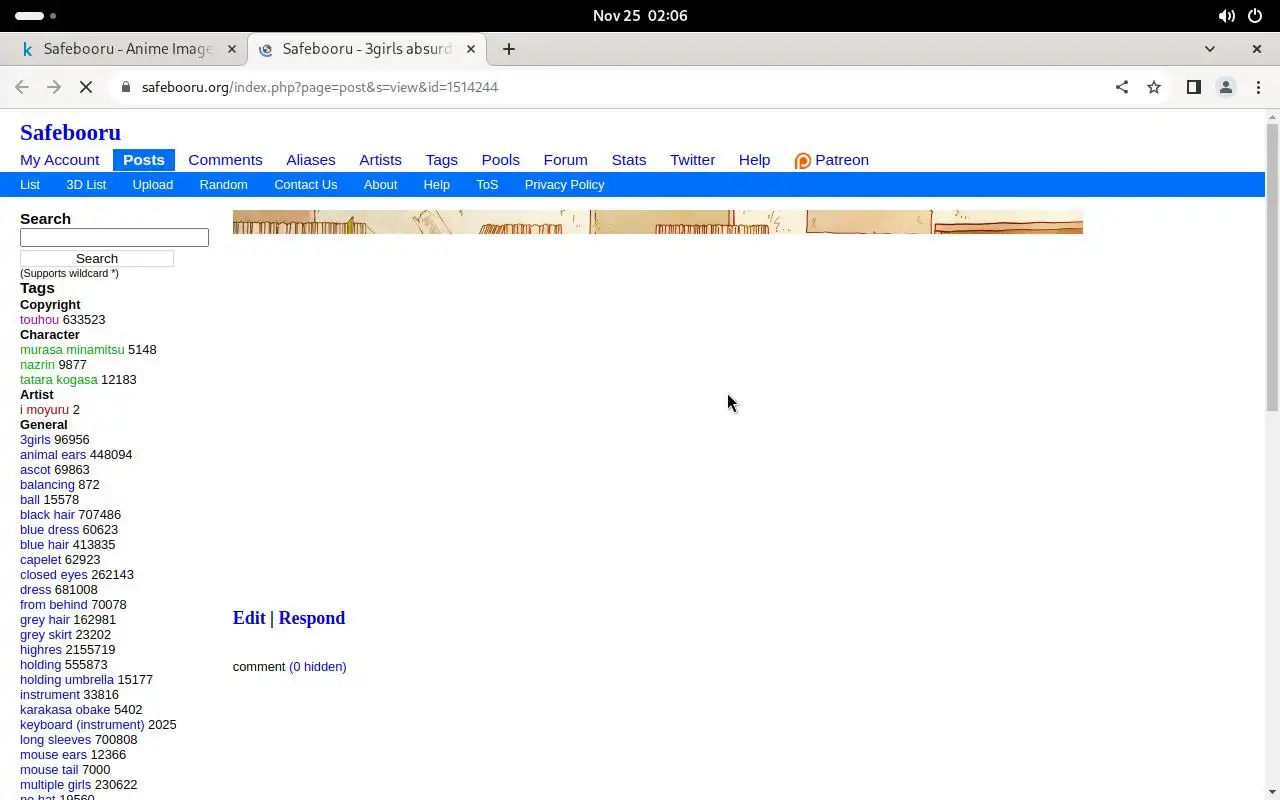1280x800 pixels.
Task: Toggle the browser side panel
Action: pos(1193,87)
